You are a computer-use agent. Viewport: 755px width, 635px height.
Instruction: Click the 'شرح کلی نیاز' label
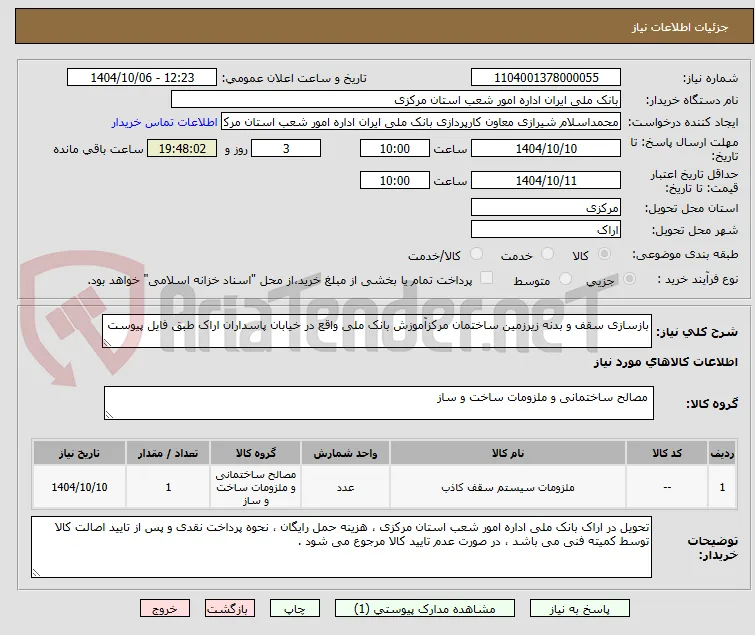click(697, 331)
